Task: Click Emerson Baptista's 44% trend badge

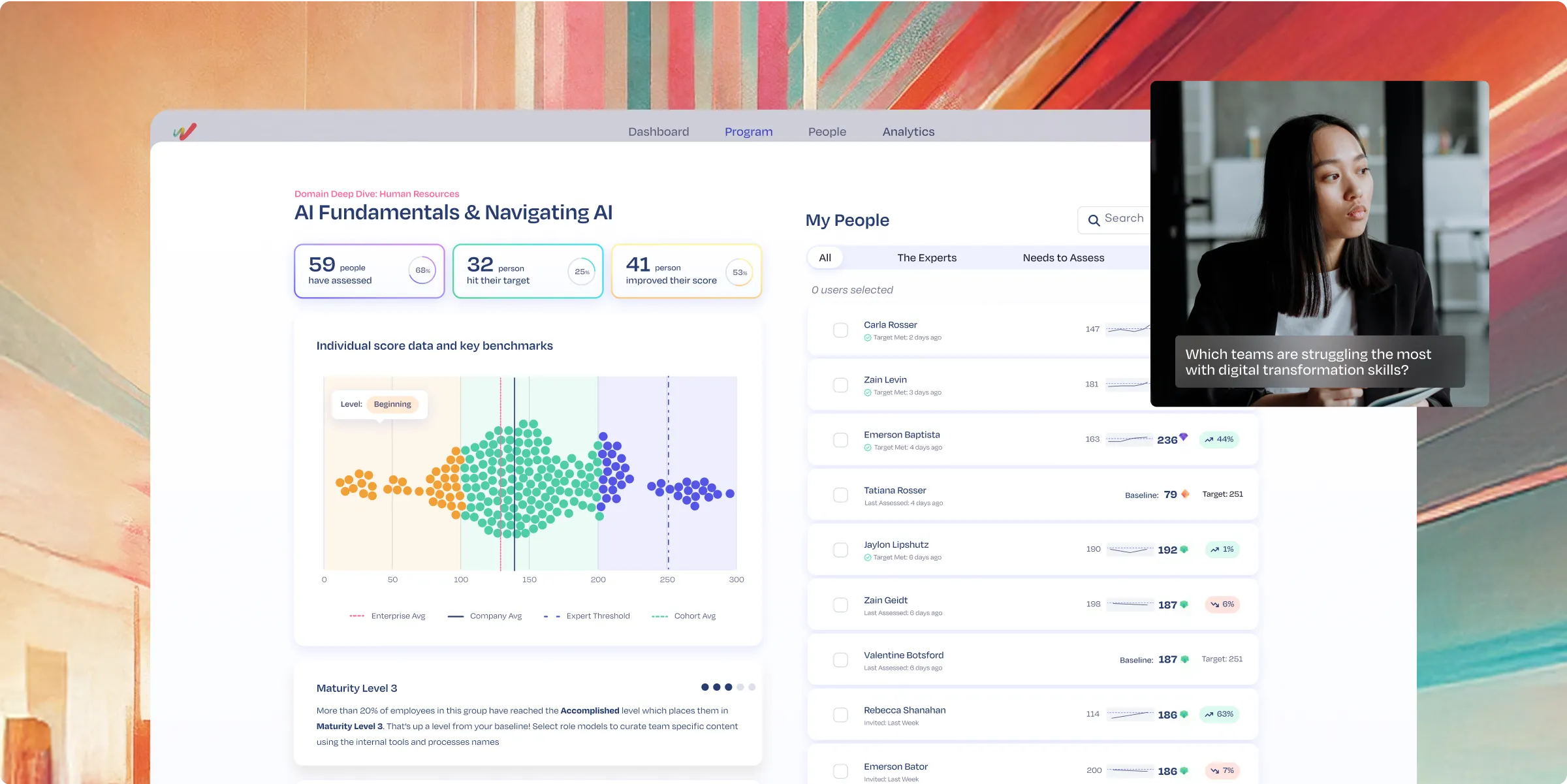Action: 1219,439
